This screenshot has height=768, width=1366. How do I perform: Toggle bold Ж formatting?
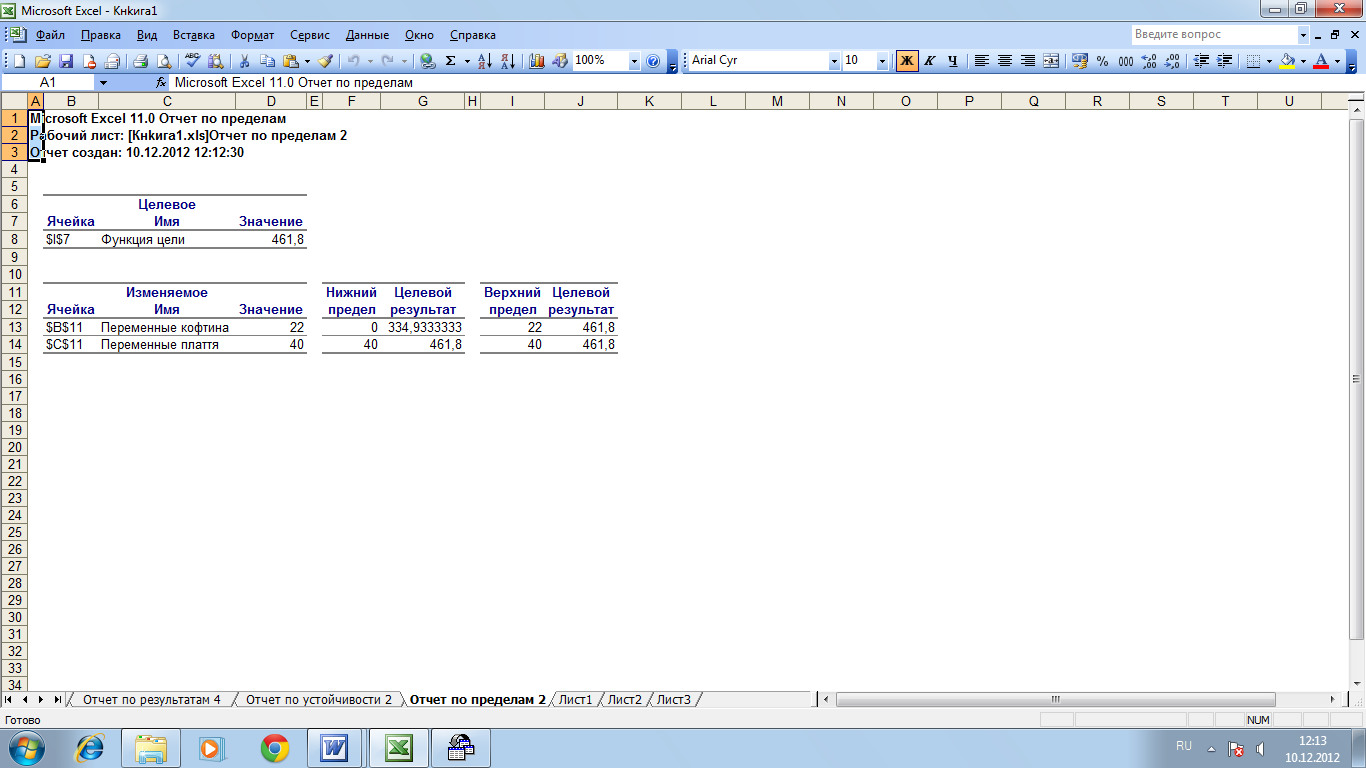(x=907, y=61)
